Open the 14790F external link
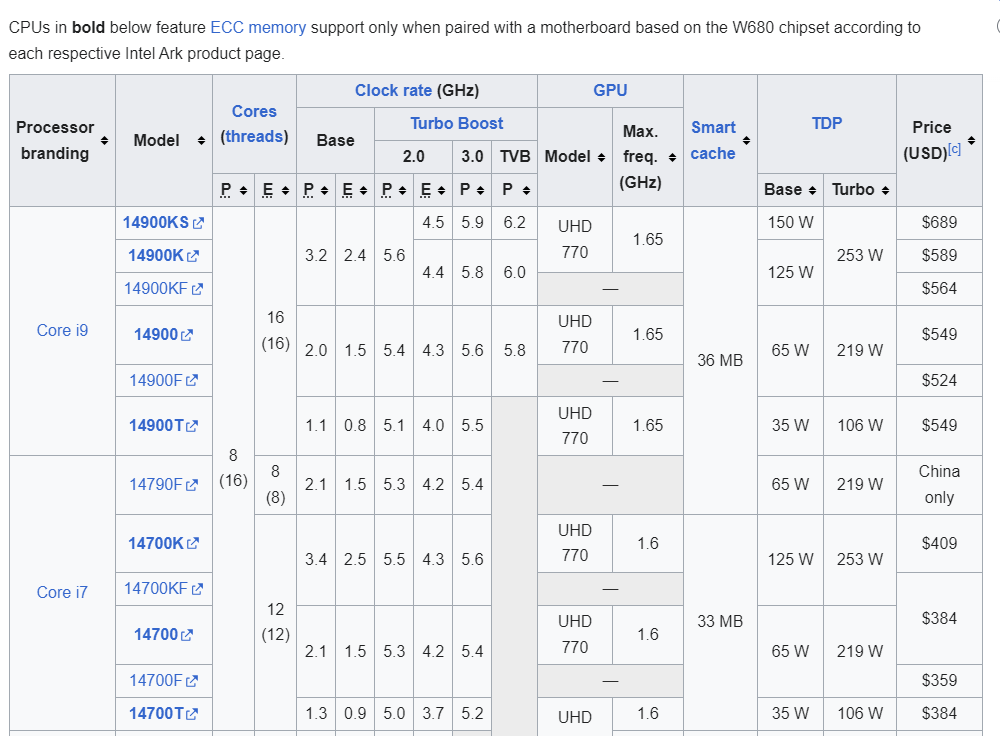The width and height of the screenshot is (1000, 736). click(x=163, y=485)
